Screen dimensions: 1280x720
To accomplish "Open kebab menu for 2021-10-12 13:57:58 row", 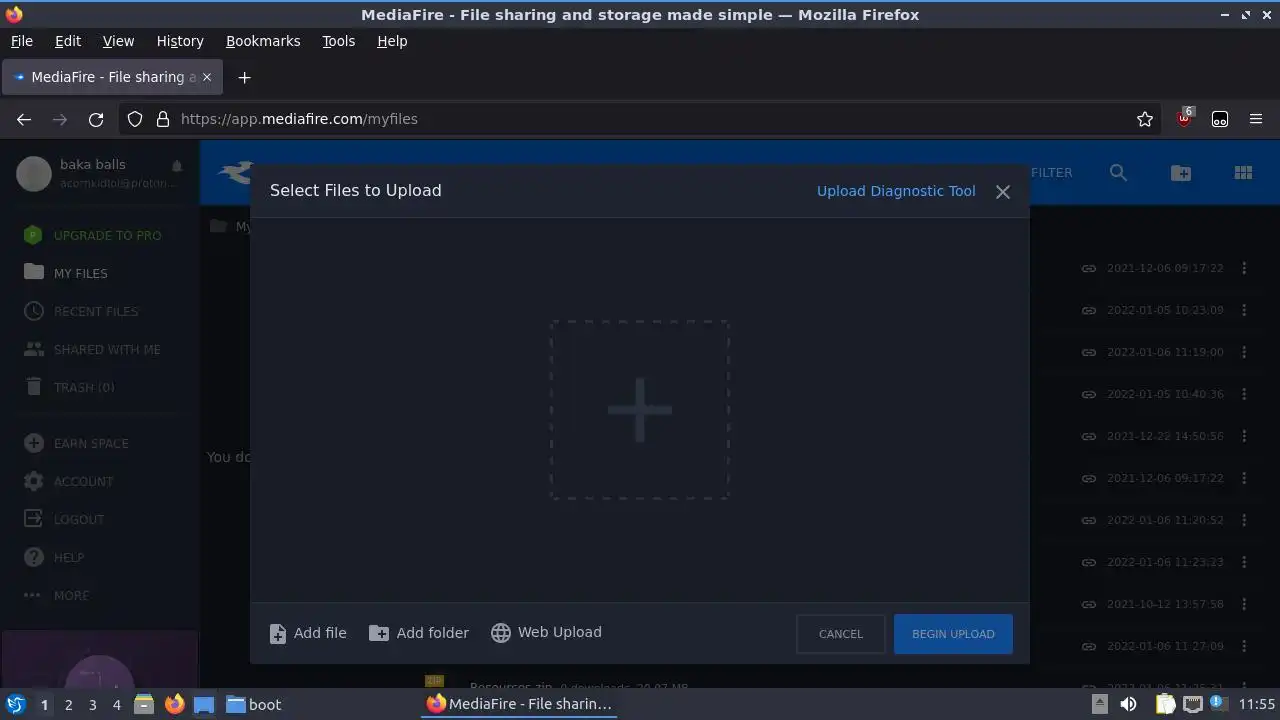I will coord(1244,604).
